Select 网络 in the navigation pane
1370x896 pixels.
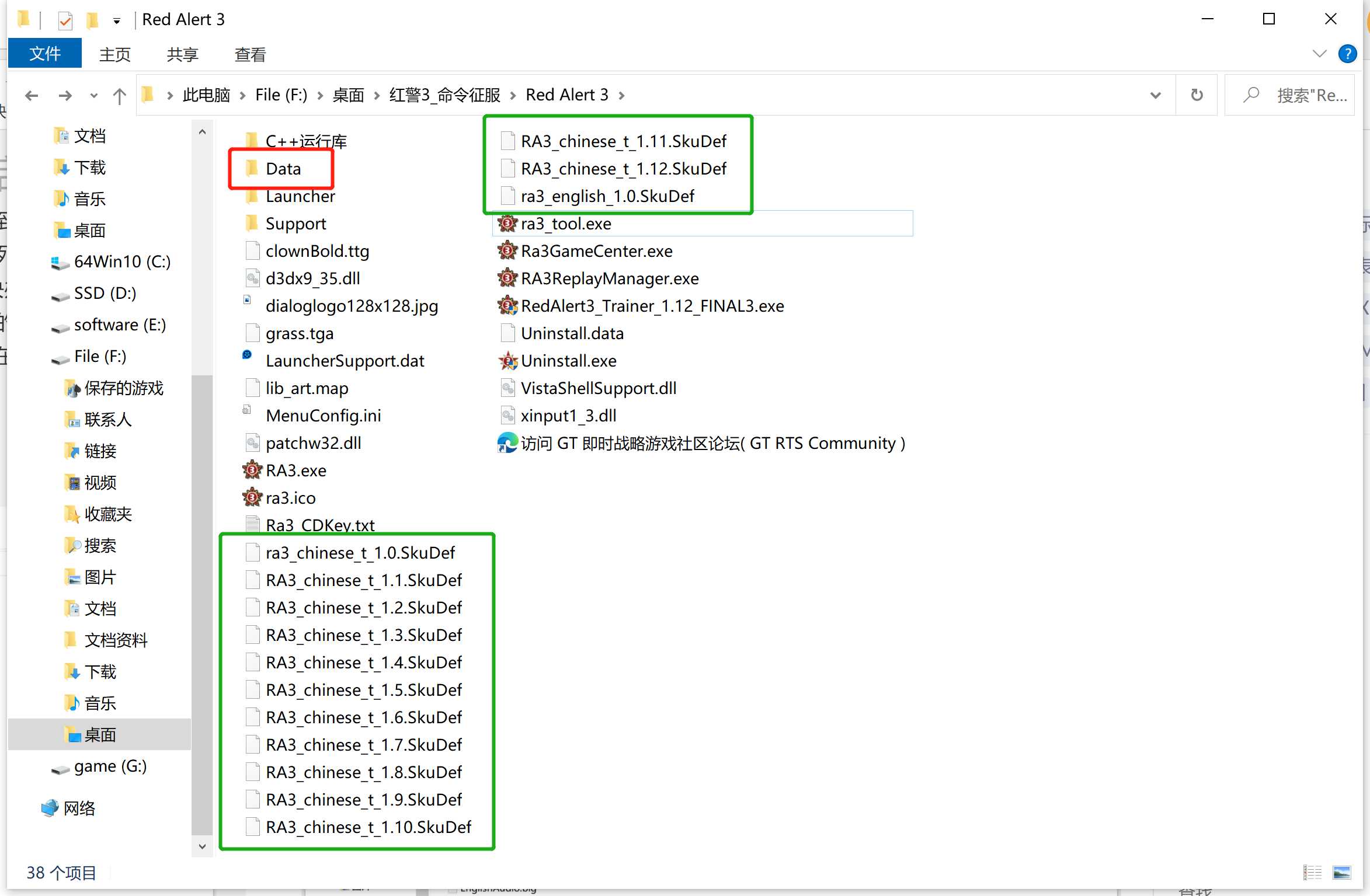point(68,808)
